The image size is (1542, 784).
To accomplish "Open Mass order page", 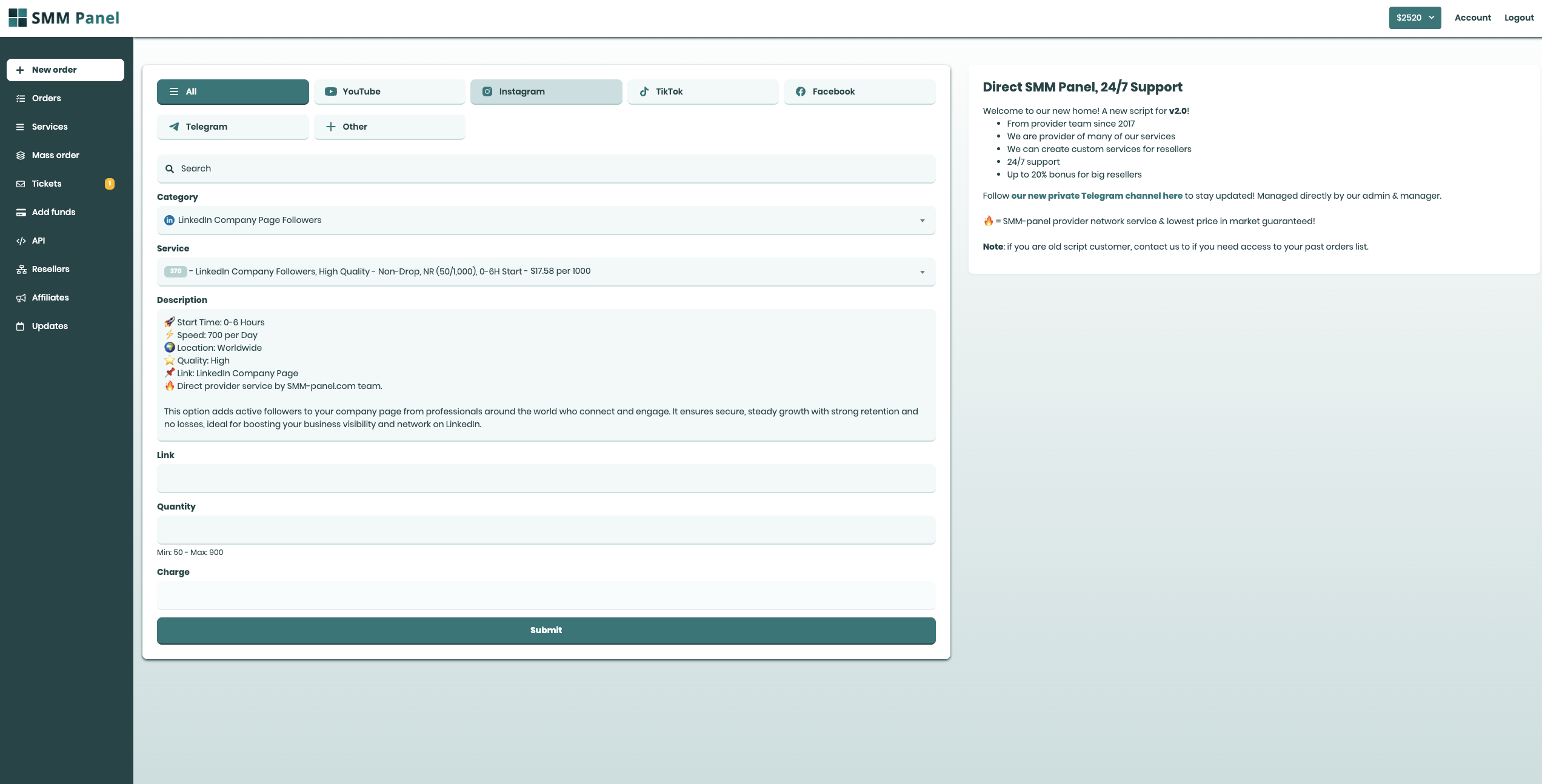I will (65, 155).
